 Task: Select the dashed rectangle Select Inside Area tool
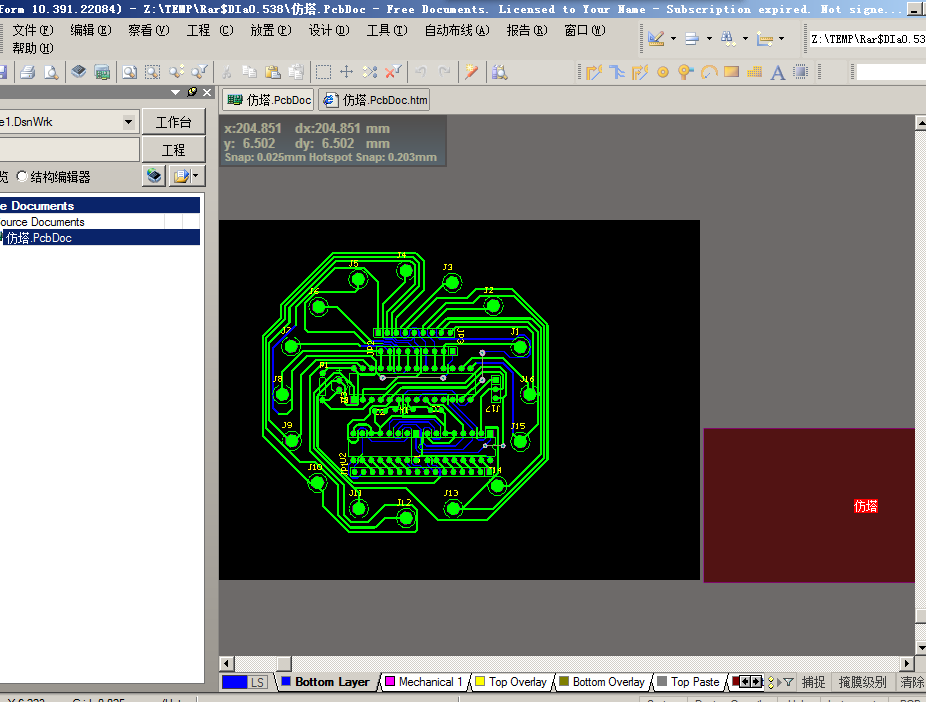coord(323,72)
